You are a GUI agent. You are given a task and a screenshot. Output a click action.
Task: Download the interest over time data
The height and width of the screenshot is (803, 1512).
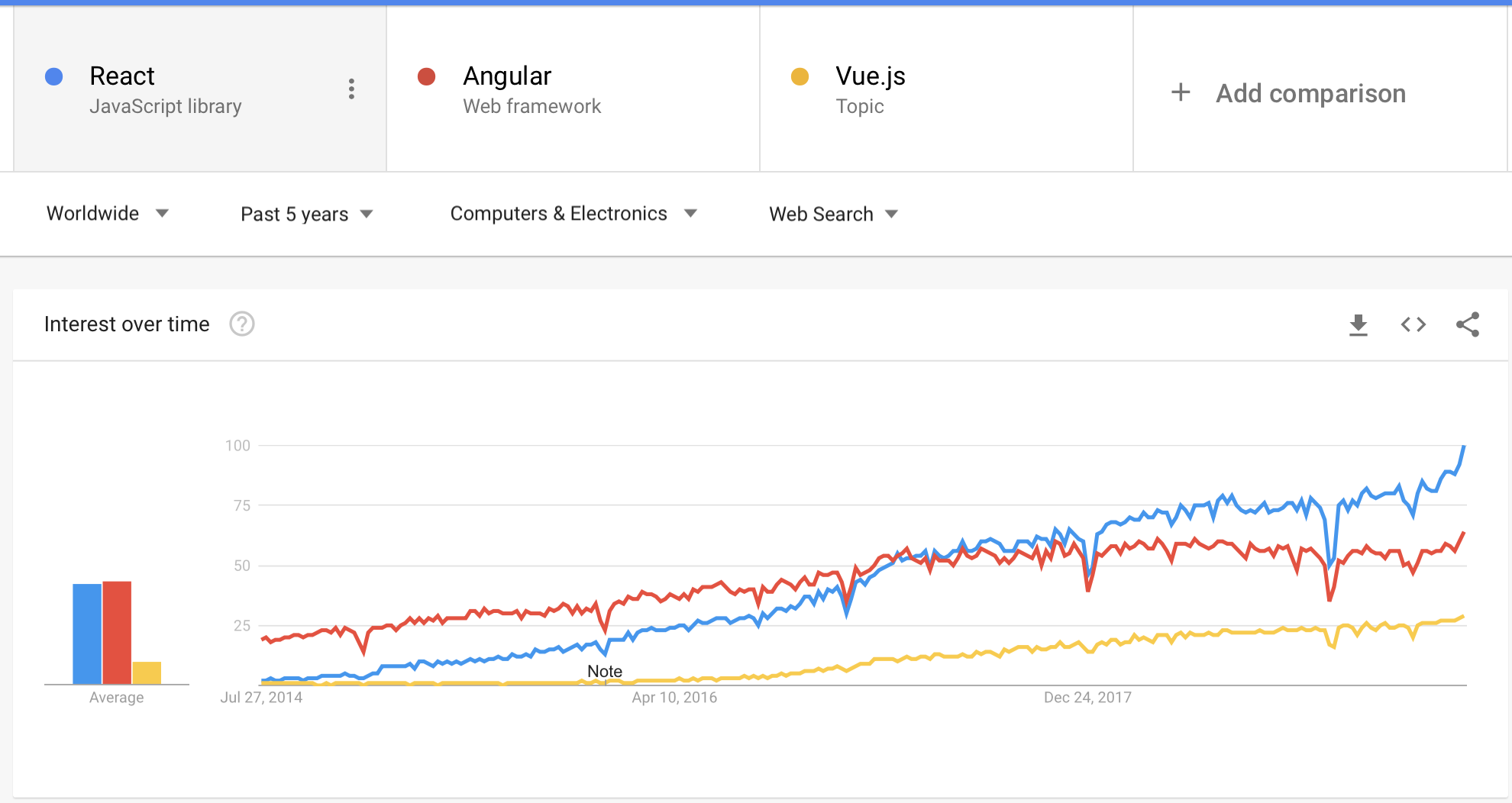1359,325
